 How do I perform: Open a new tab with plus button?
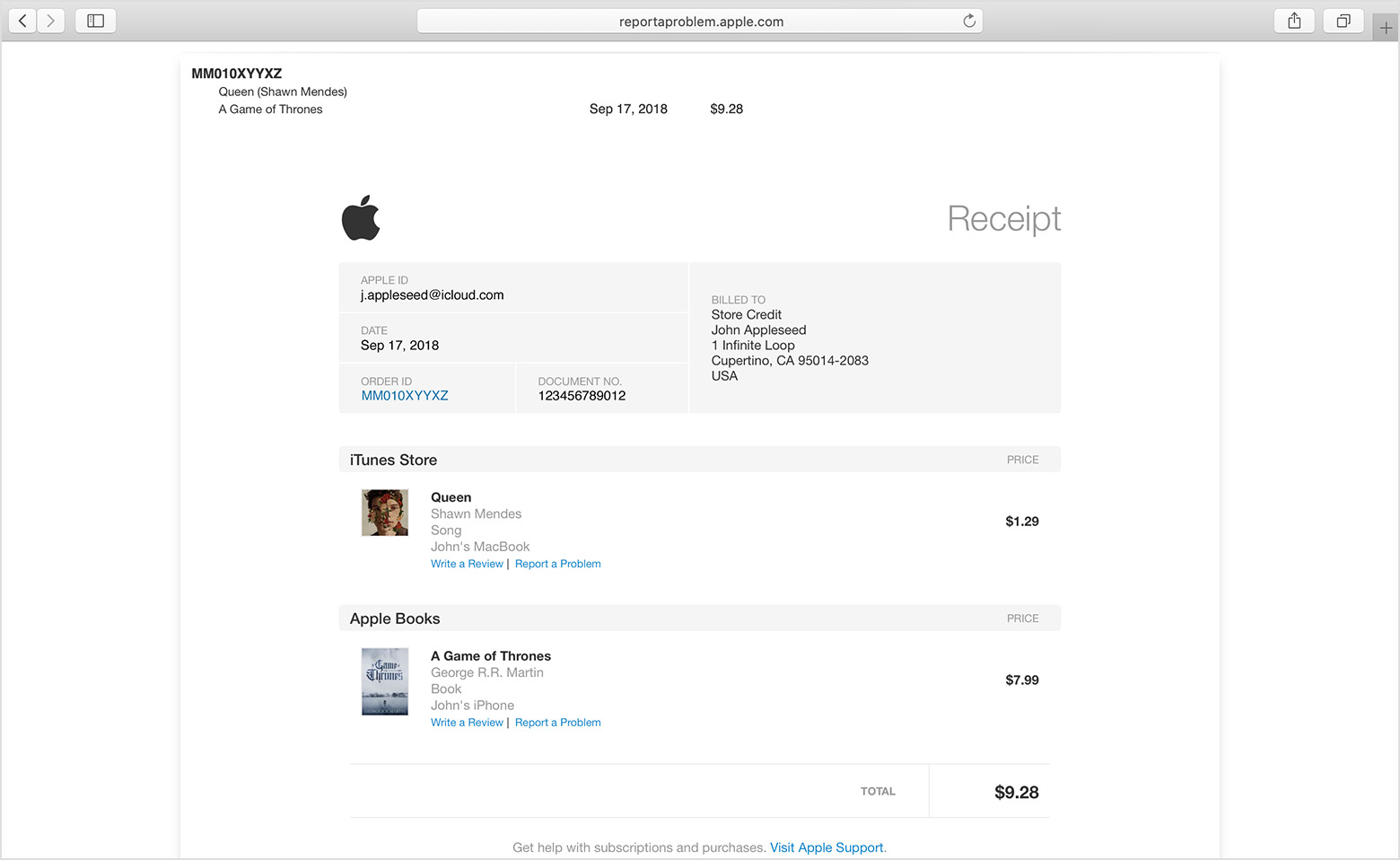click(x=1386, y=29)
